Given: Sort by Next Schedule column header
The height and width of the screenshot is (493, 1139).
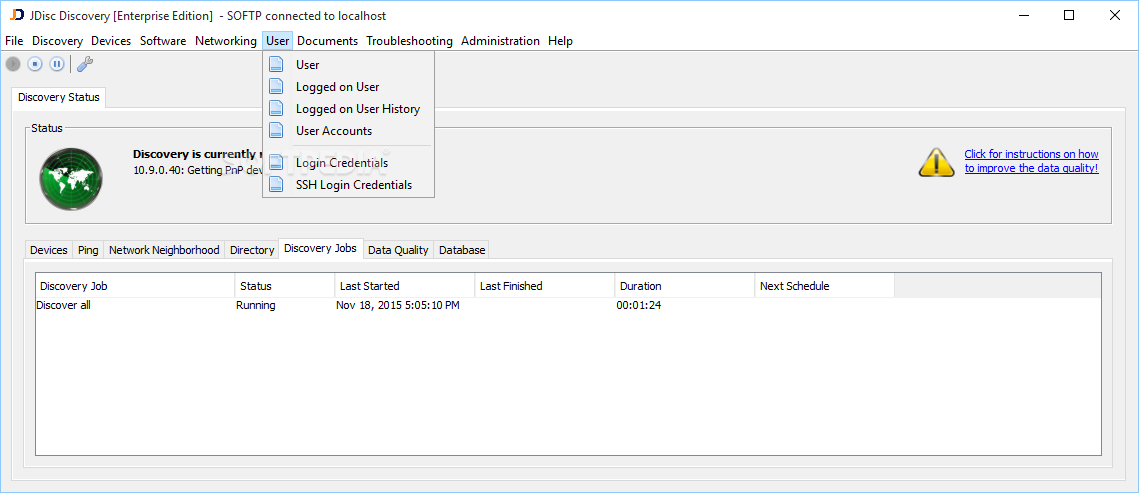Looking at the screenshot, I should [x=824, y=286].
